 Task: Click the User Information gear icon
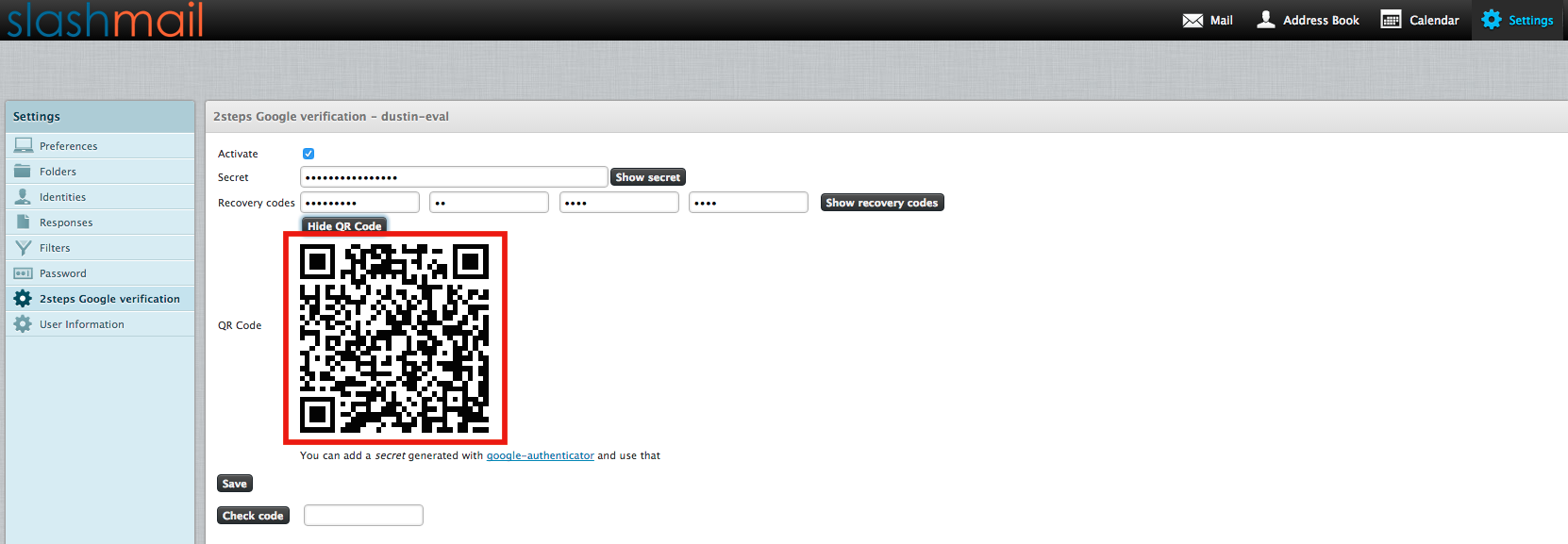point(23,323)
